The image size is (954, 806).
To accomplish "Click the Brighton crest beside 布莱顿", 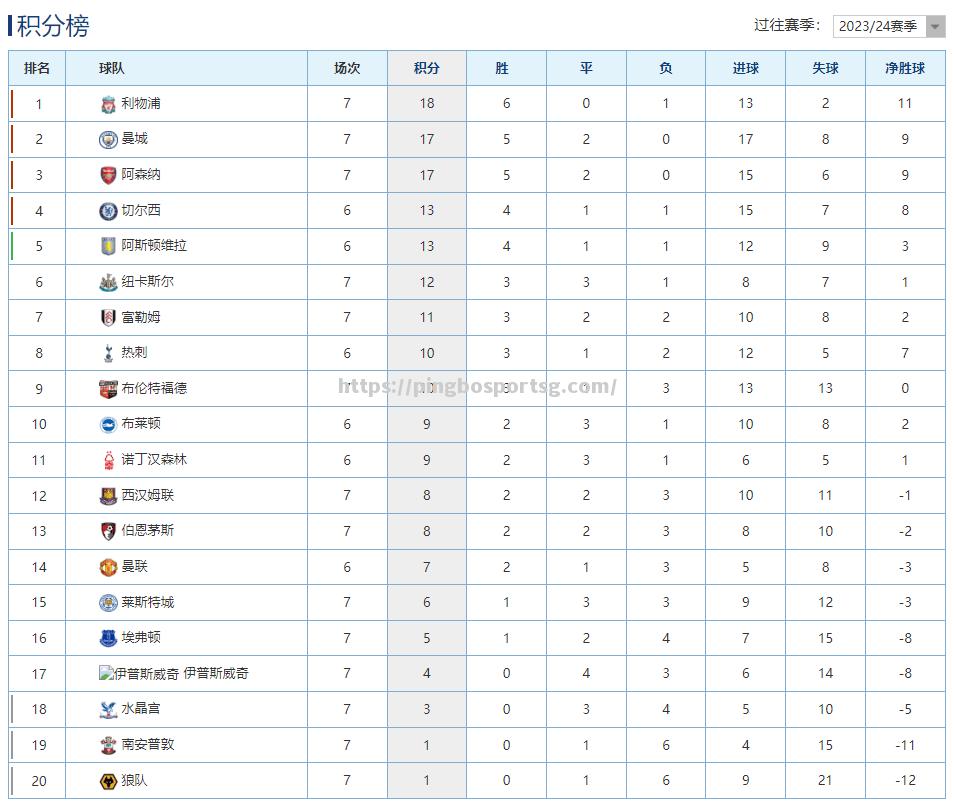I will [x=108, y=425].
